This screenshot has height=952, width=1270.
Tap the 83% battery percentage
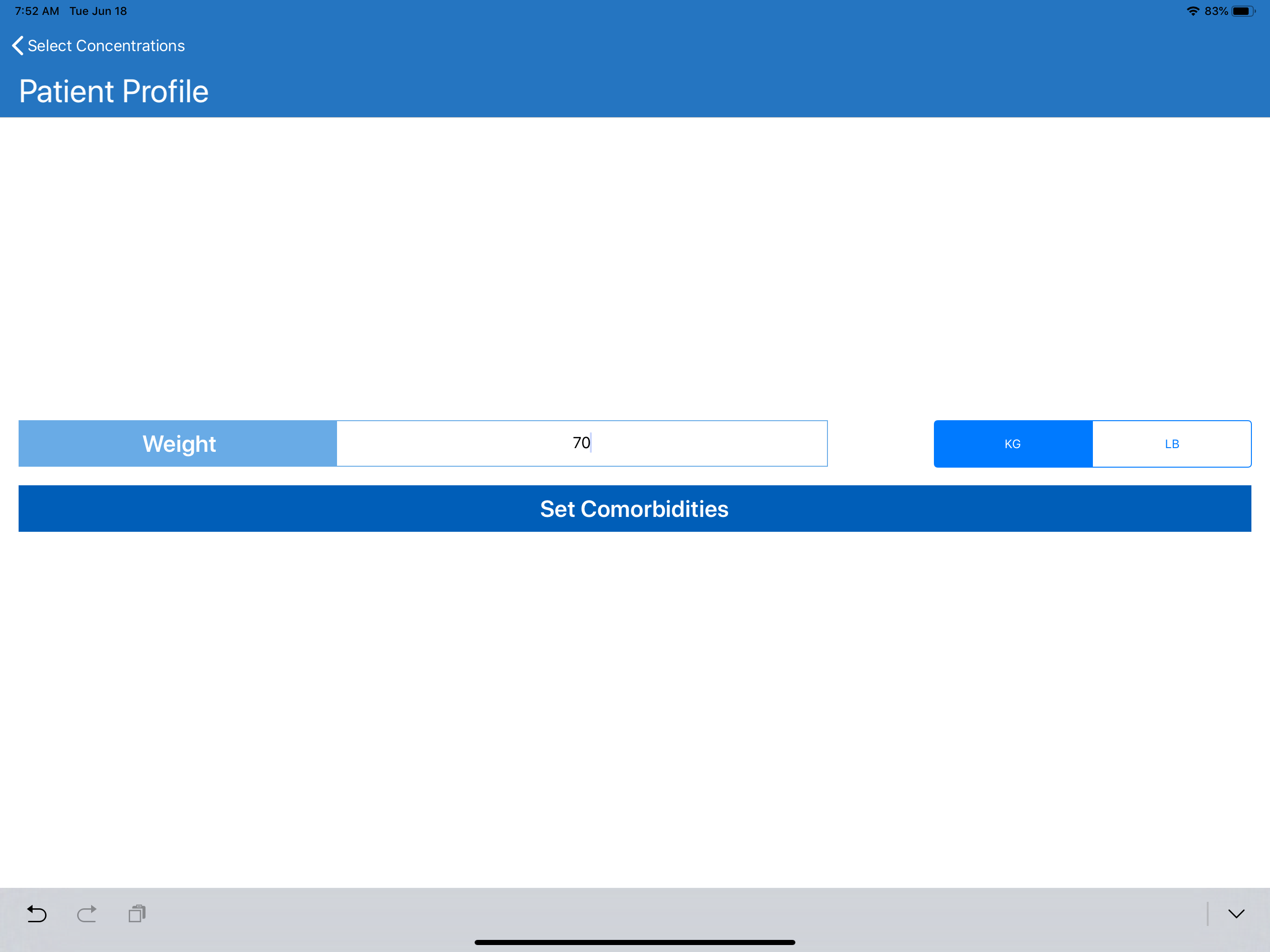click(1216, 11)
